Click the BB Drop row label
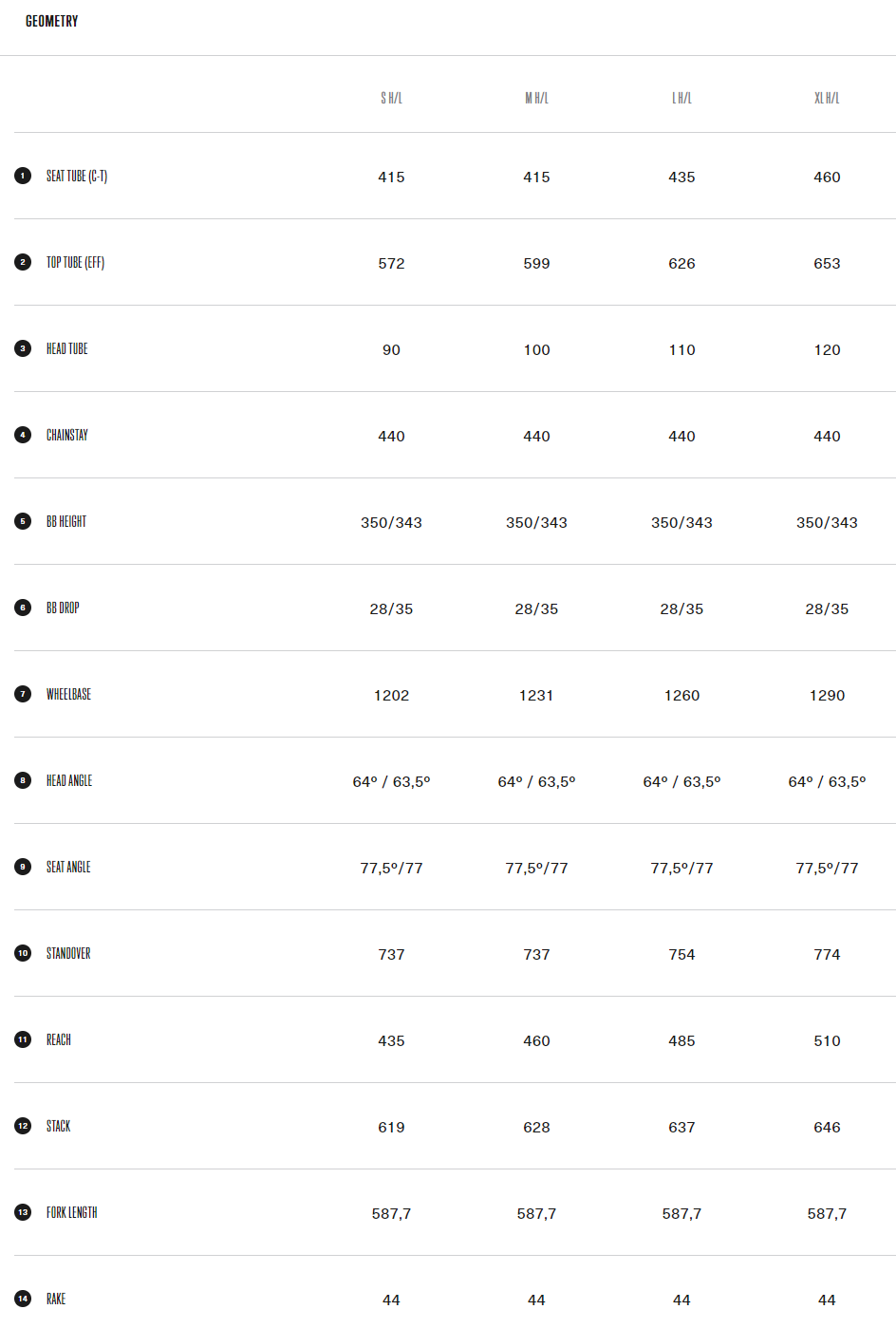The width and height of the screenshot is (896, 1328). (x=63, y=608)
